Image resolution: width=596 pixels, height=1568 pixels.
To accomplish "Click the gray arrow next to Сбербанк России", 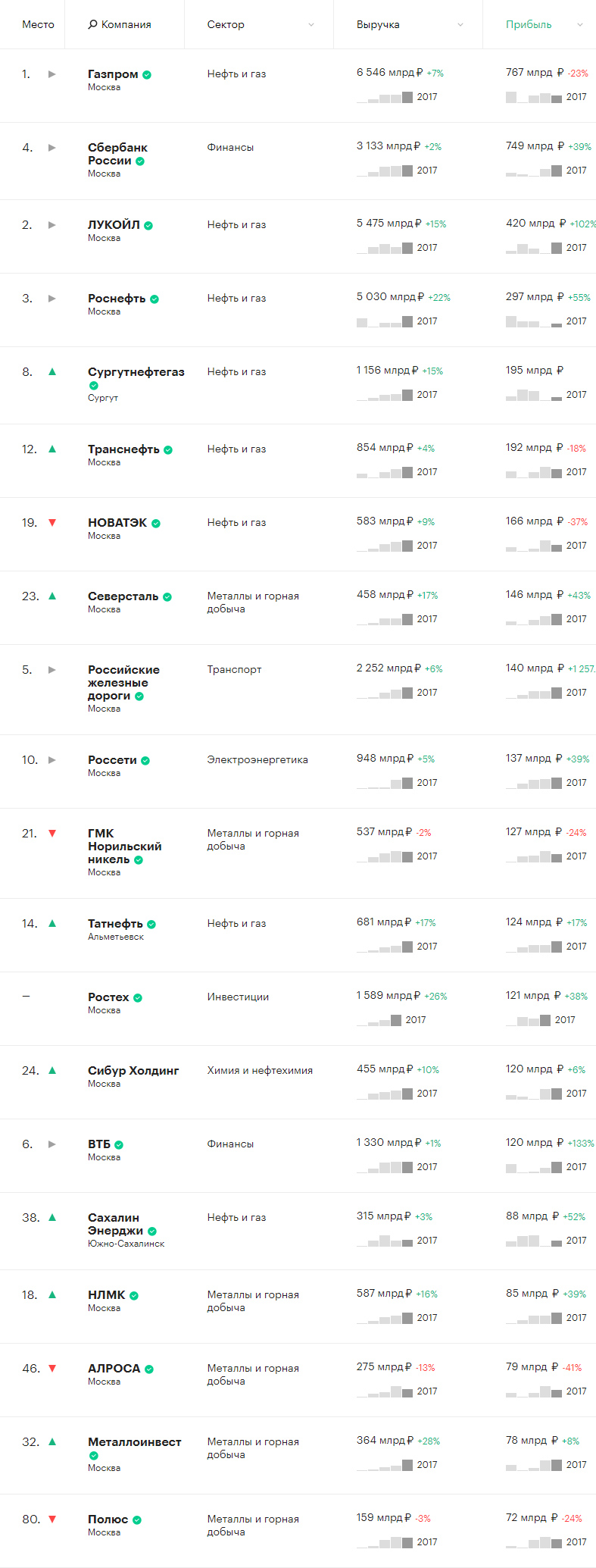I will [x=52, y=148].
